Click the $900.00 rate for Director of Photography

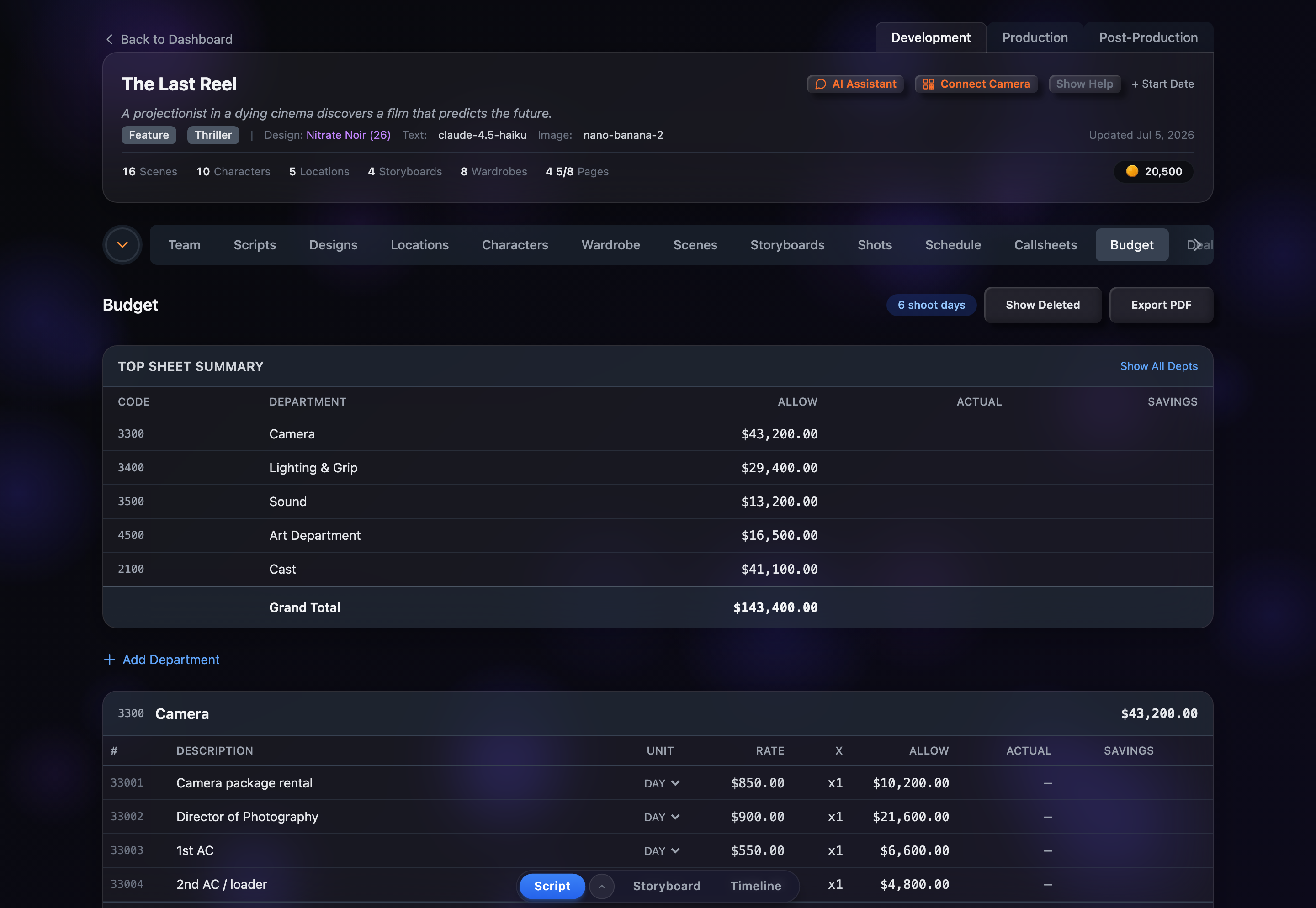[757, 817]
